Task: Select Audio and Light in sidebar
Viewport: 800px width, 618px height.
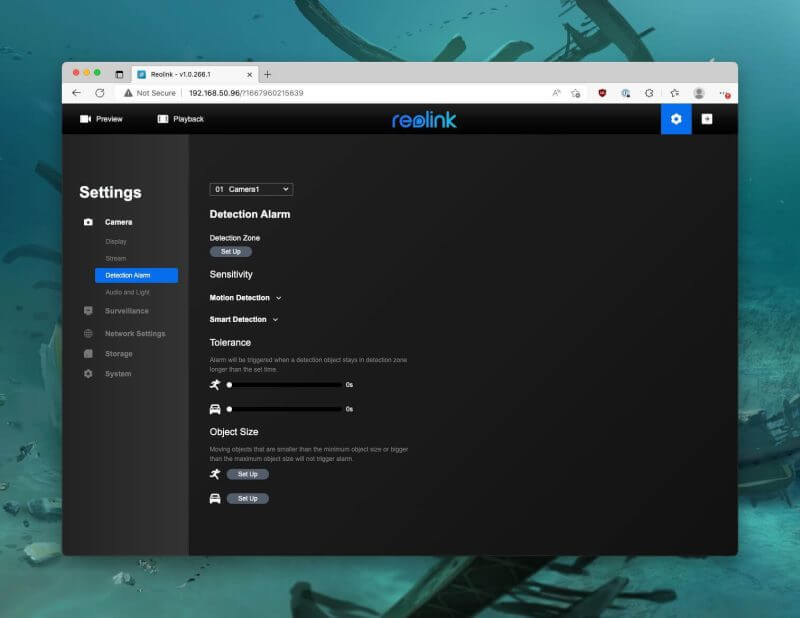Action: (128, 292)
